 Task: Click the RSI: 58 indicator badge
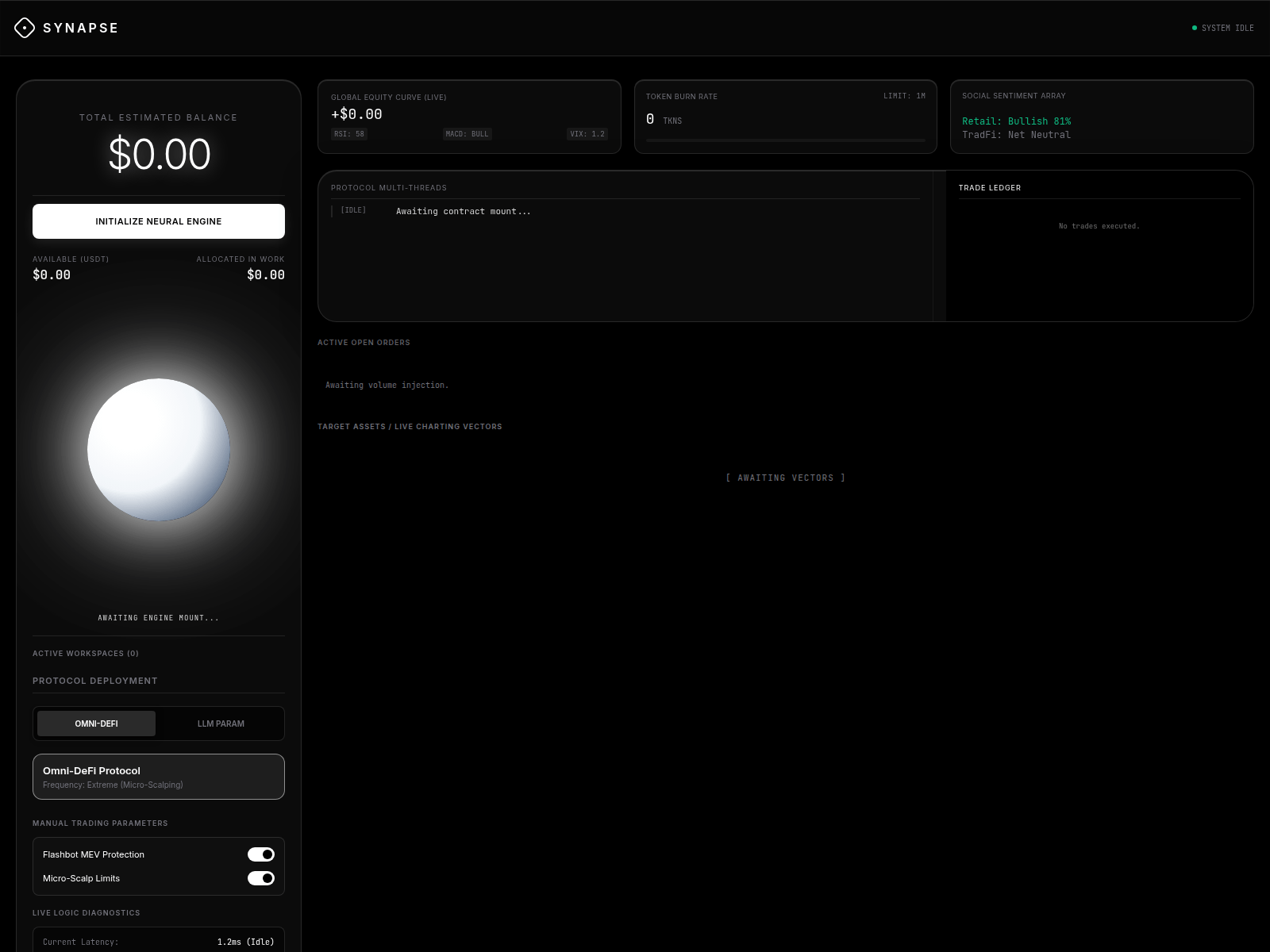349,134
